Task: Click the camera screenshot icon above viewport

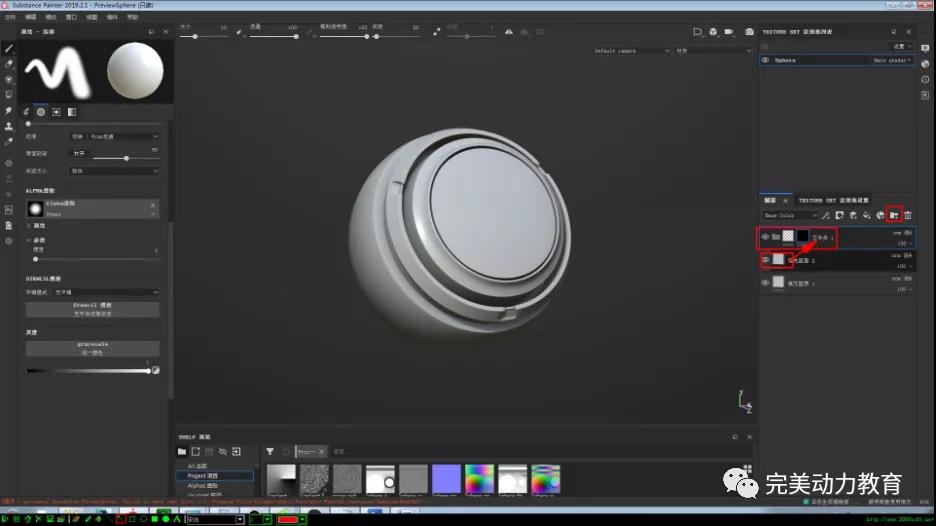Action: (x=749, y=32)
